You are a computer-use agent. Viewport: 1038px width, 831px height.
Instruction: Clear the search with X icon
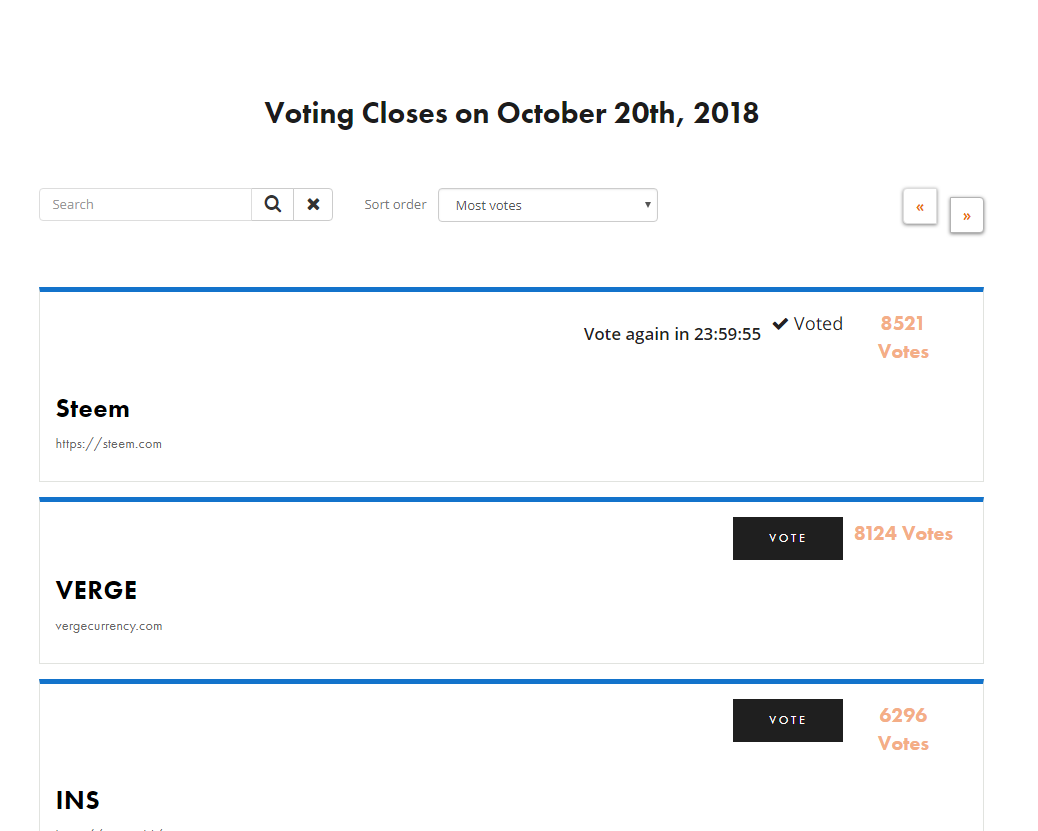click(313, 205)
